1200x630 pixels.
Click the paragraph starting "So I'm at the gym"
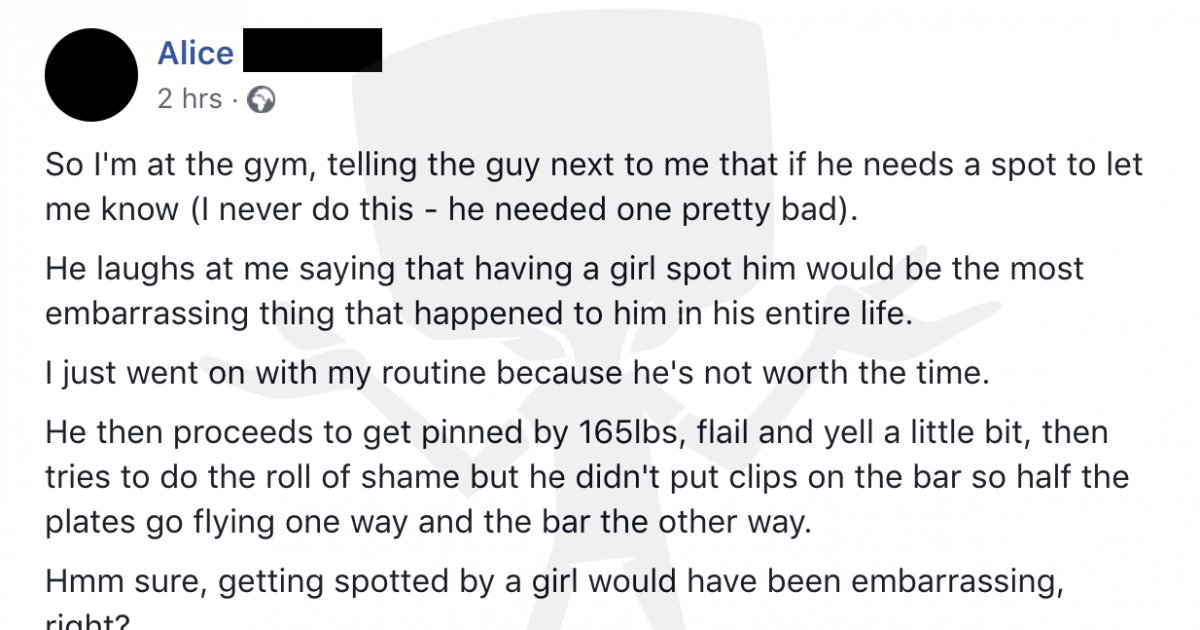(x=594, y=189)
